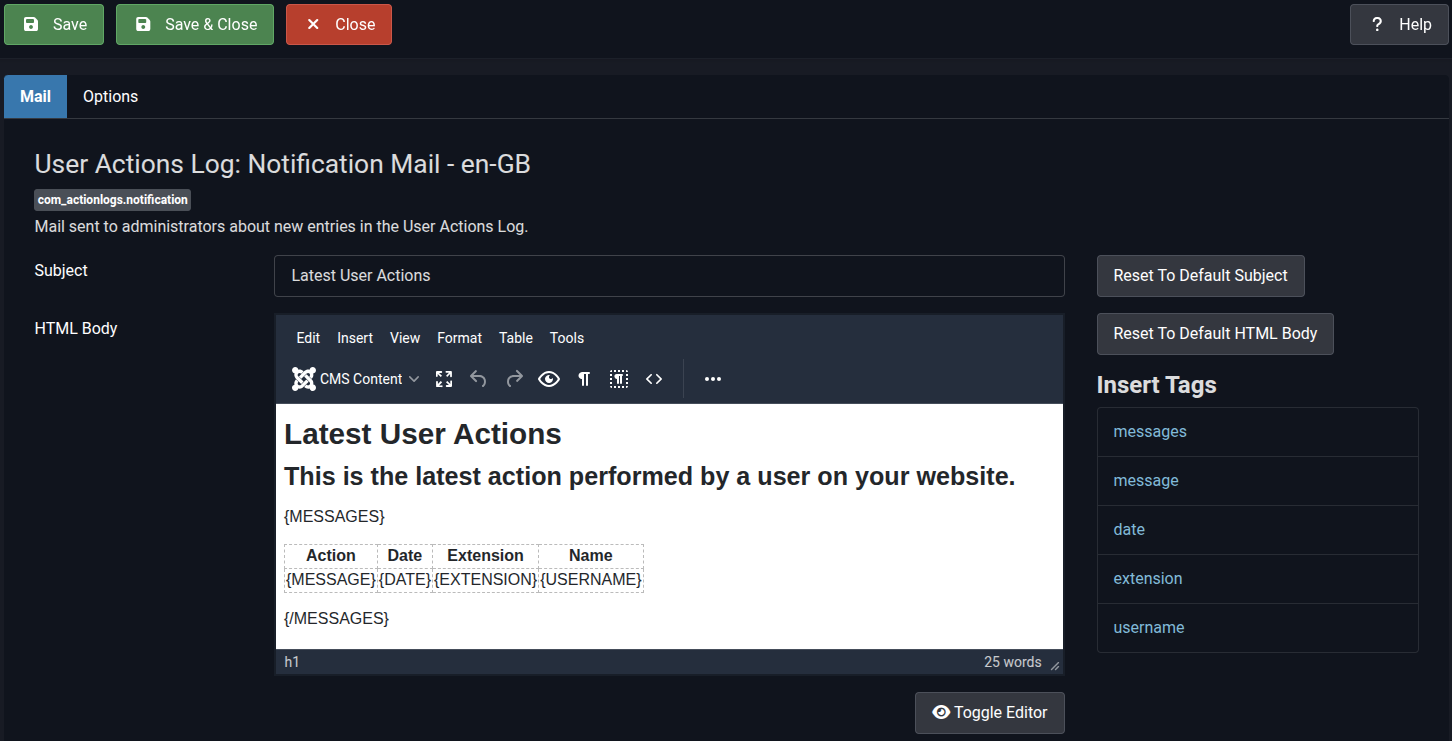Toggle fullscreen mode in the editor
The height and width of the screenshot is (741, 1452).
coord(443,379)
